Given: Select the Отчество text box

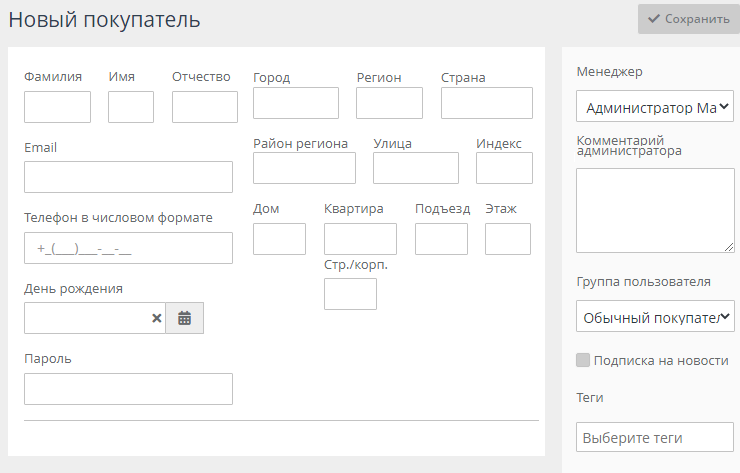Looking at the screenshot, I should coord(204,107).
